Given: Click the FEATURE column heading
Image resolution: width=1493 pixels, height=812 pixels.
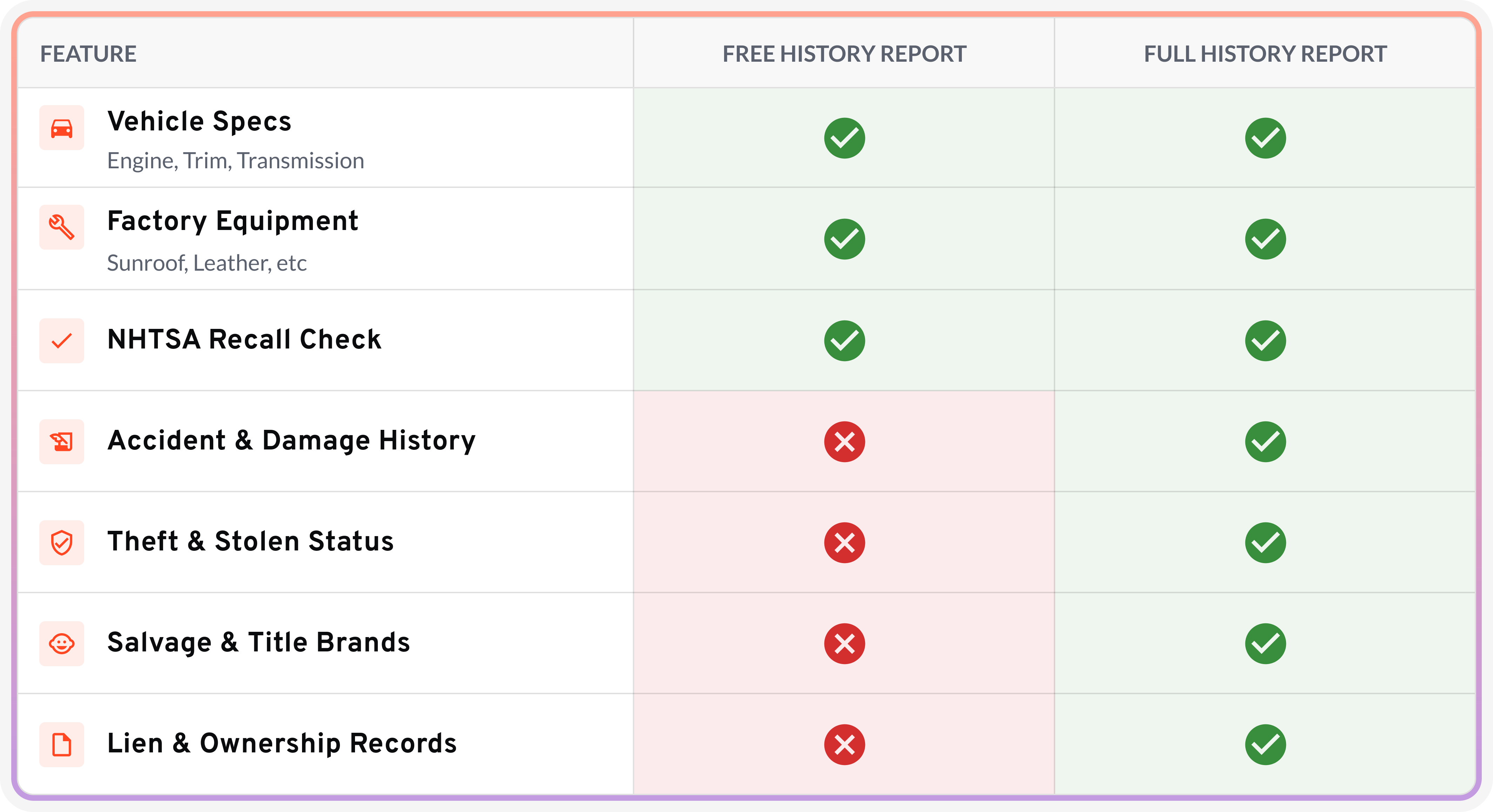Looking at the screenshot, I should point(89,54).
